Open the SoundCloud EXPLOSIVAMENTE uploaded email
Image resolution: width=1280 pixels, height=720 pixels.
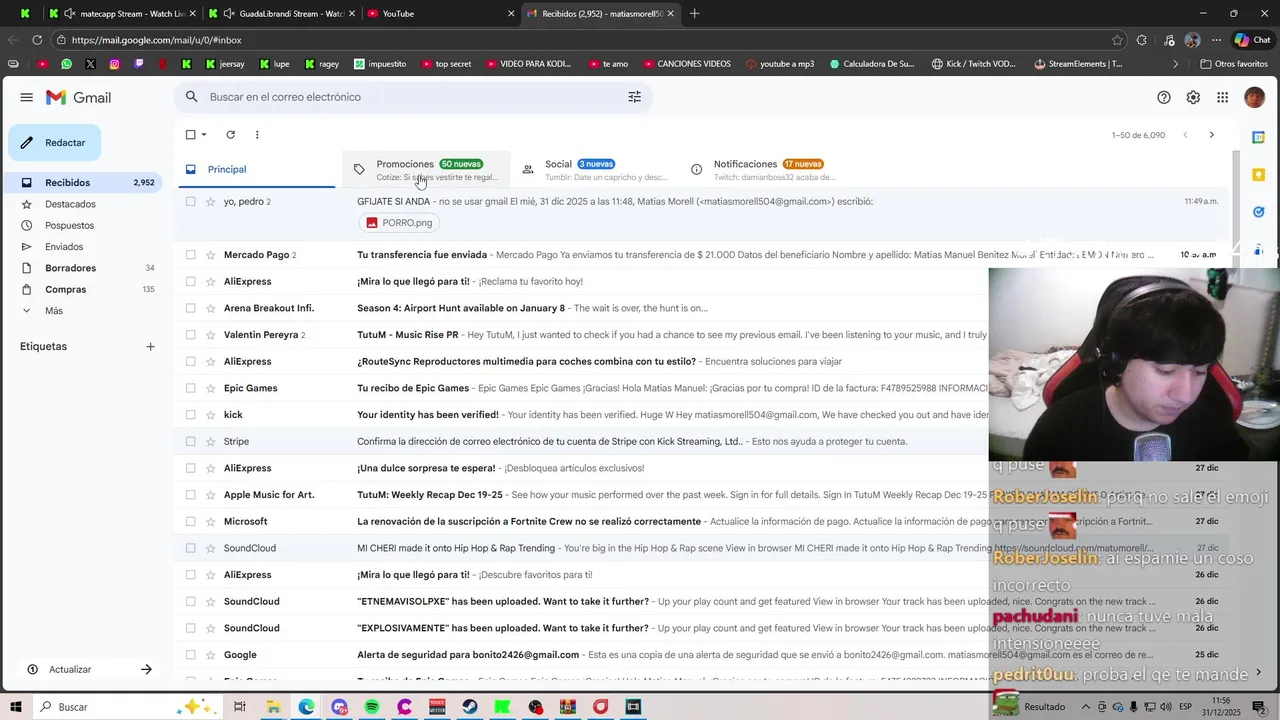580,628
